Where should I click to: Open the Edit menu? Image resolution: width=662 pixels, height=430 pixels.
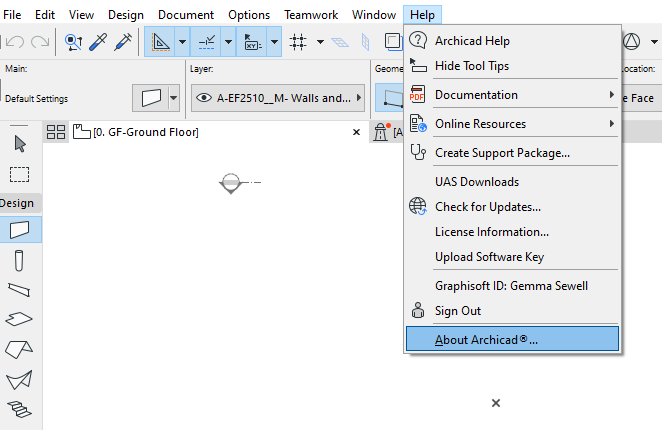click(x=45, y=15)
